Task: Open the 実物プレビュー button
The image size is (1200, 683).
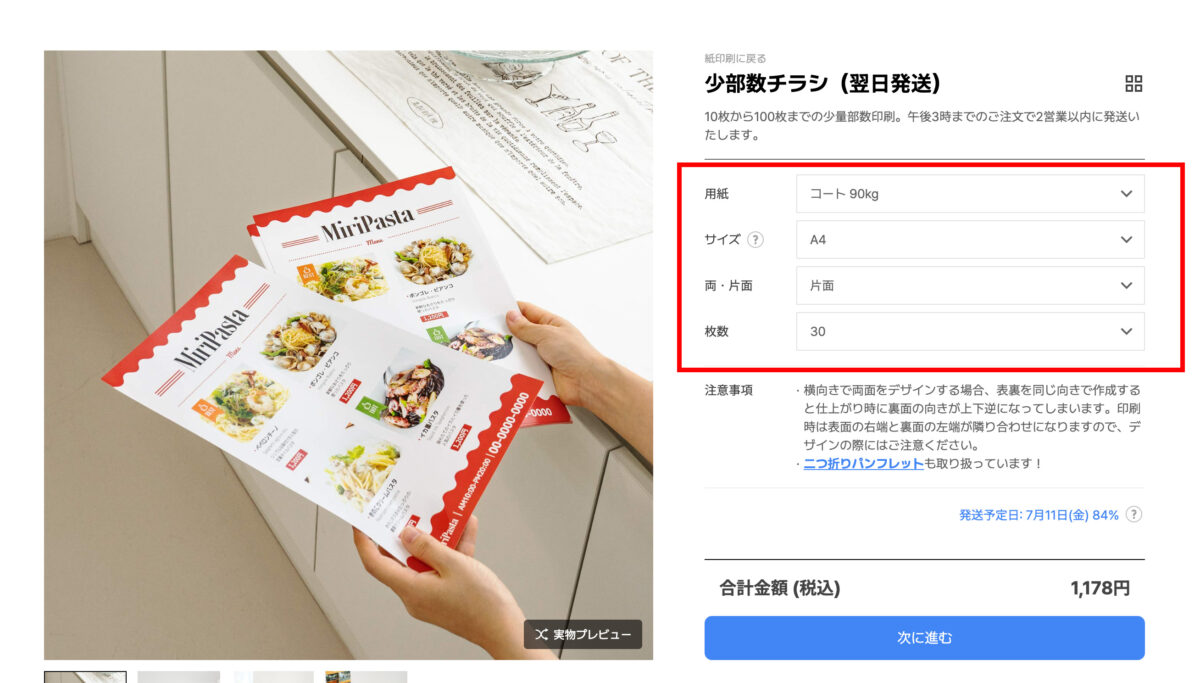Action: pos(583,635)
